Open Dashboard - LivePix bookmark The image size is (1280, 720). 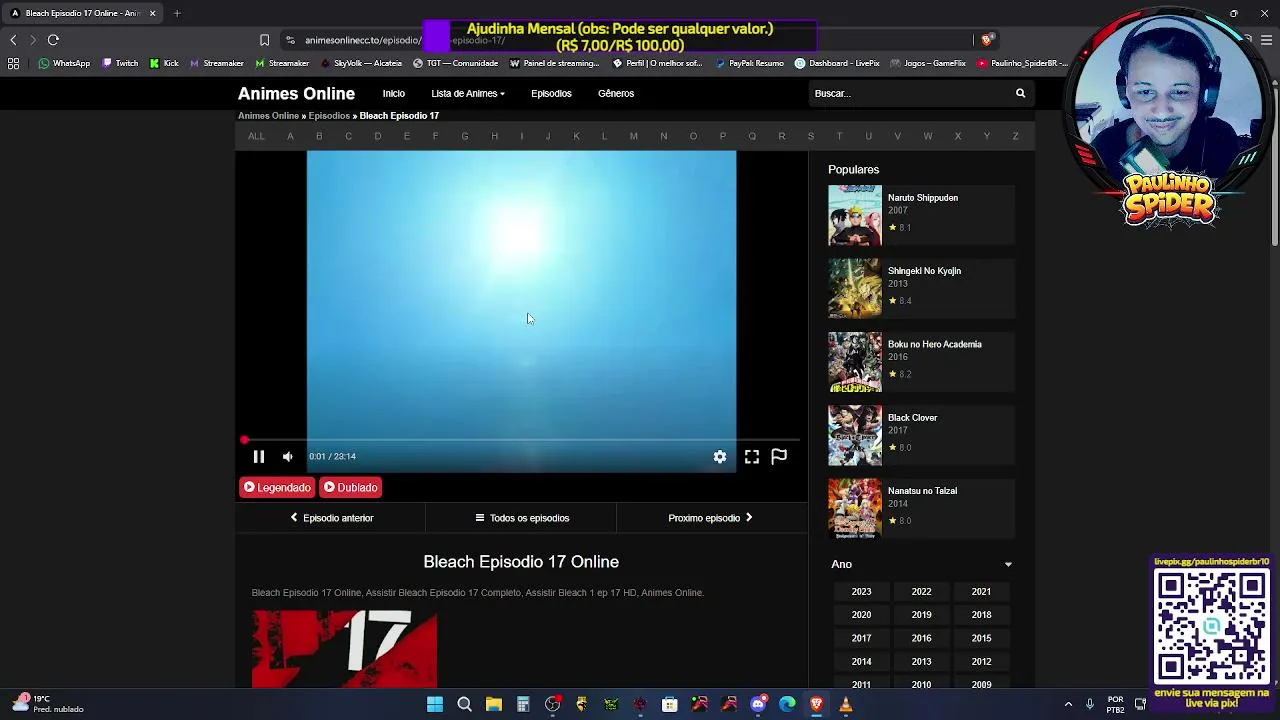coord(838,63)
